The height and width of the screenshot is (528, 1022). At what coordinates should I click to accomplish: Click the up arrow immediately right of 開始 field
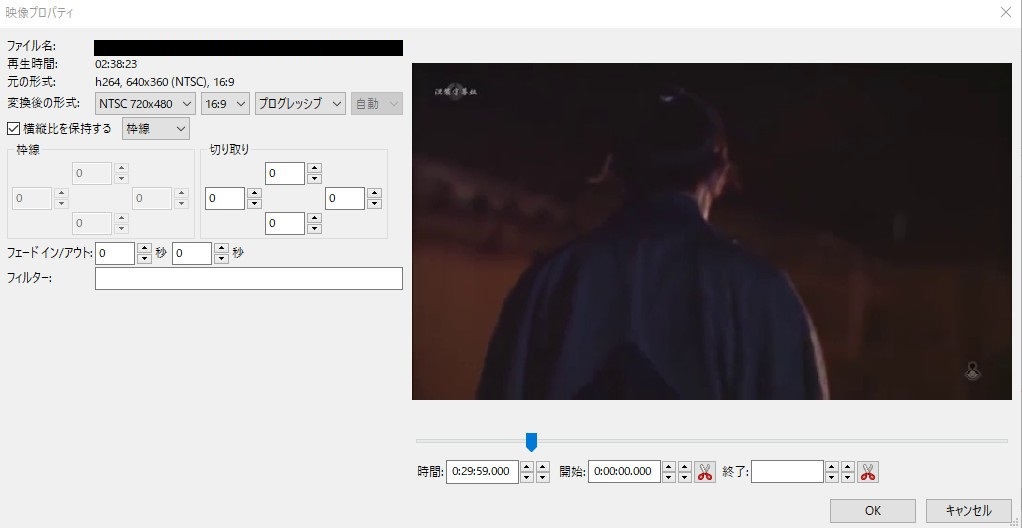click(669, 466)
